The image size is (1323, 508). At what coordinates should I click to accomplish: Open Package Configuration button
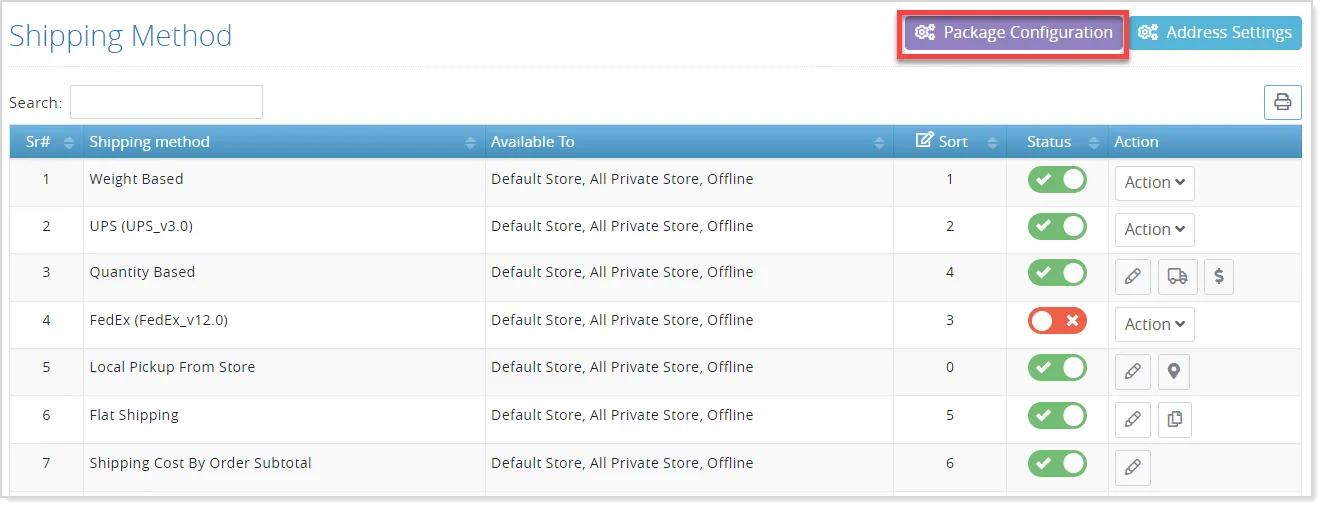(x=1014, y=33)
